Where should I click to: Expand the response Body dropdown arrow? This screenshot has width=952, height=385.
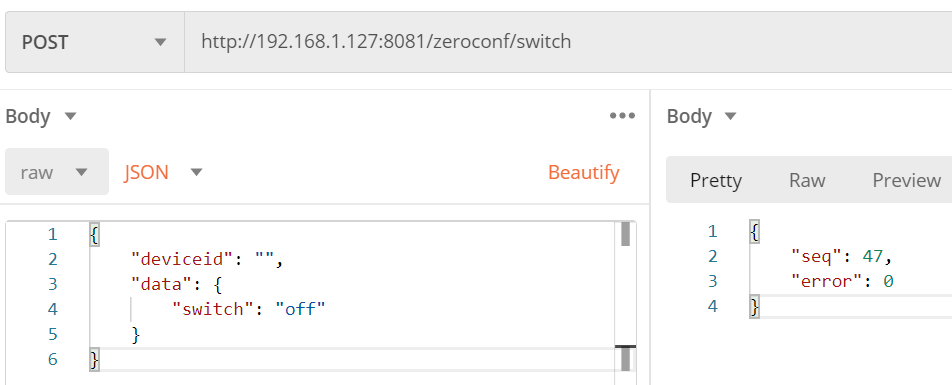point(730,115)
